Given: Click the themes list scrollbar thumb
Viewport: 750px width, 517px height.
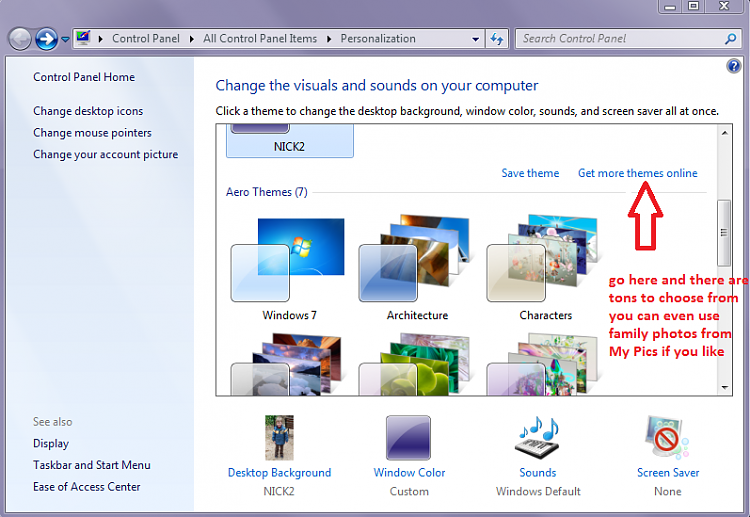Looking at the screenshot, I should 724,233.
